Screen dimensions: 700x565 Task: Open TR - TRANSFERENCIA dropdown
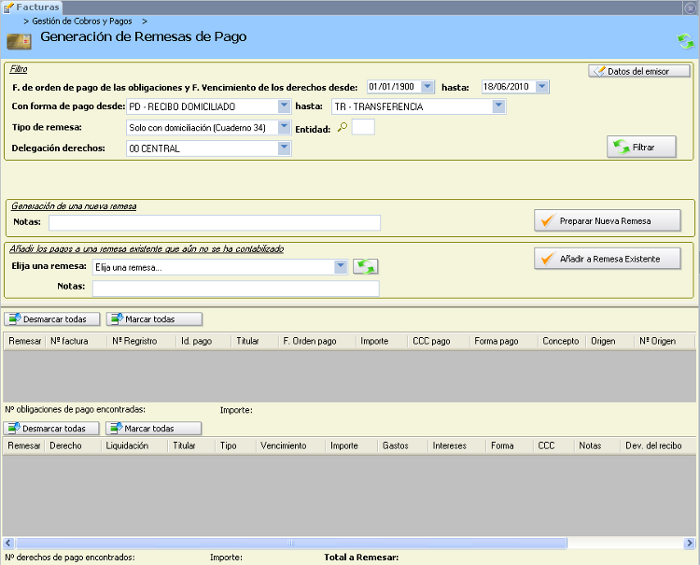click(x=498, y=106)
